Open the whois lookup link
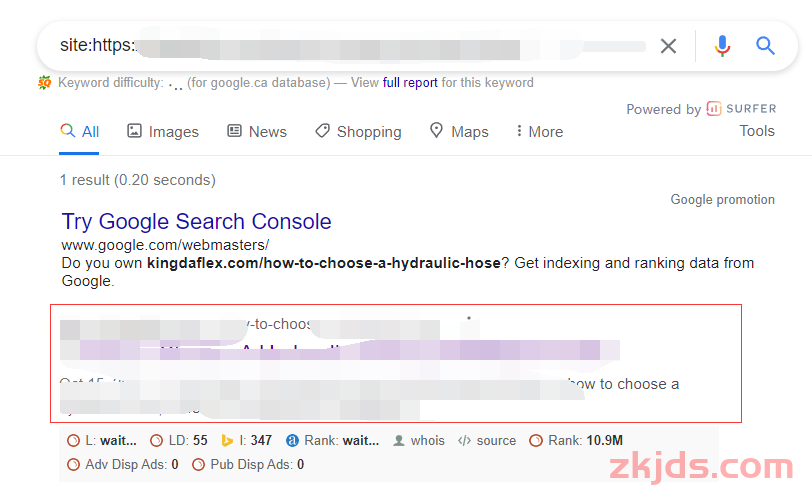Viewport: 812px width, 498px height. 419,441
